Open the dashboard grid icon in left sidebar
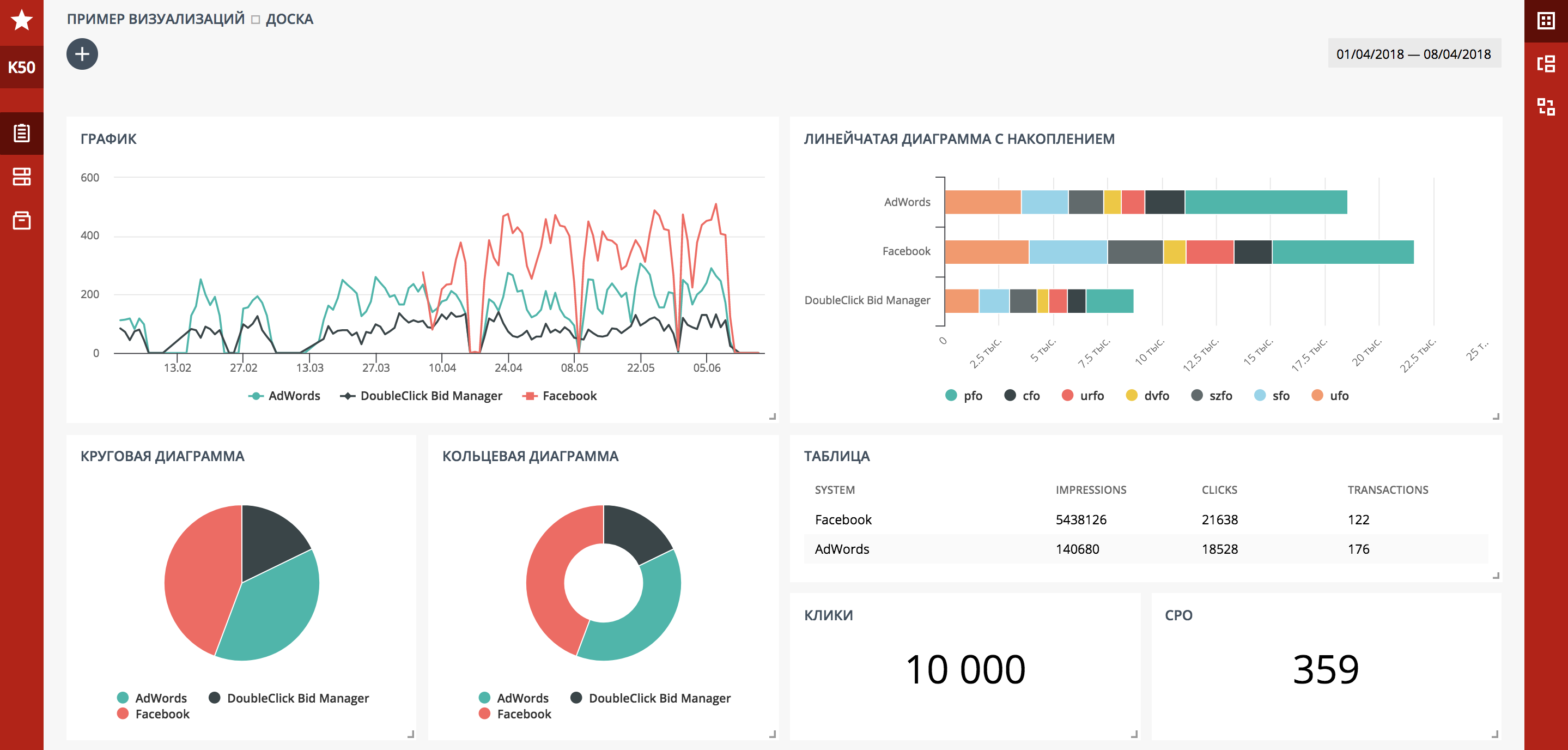 22,177
